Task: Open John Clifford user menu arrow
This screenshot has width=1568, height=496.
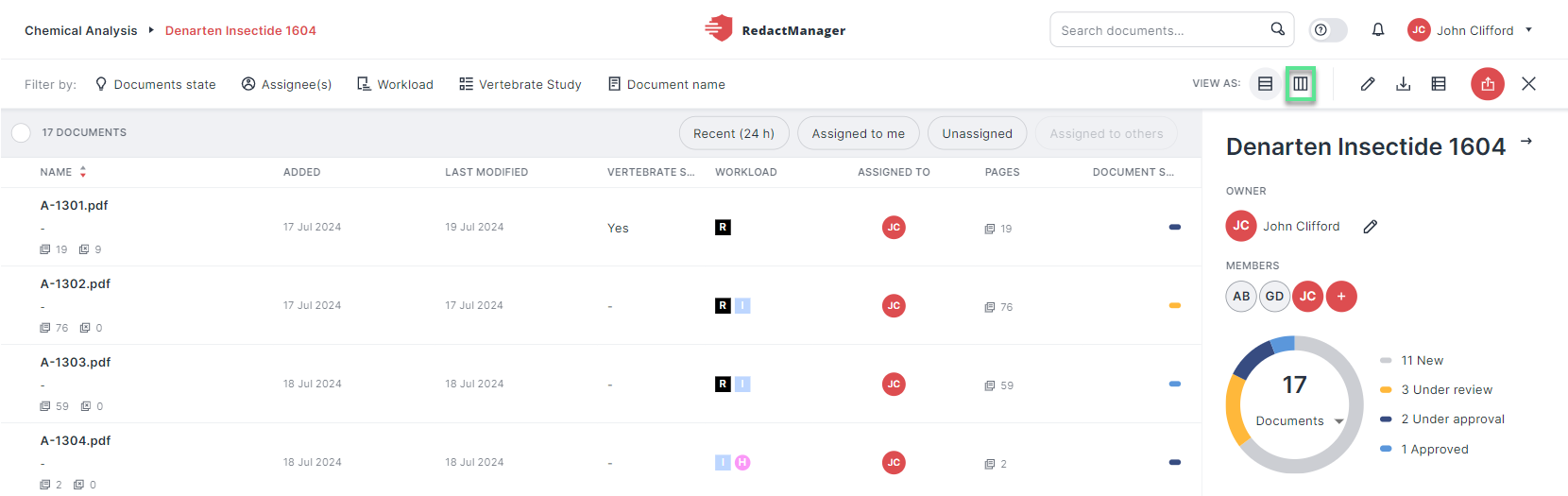Action: 1528,29
